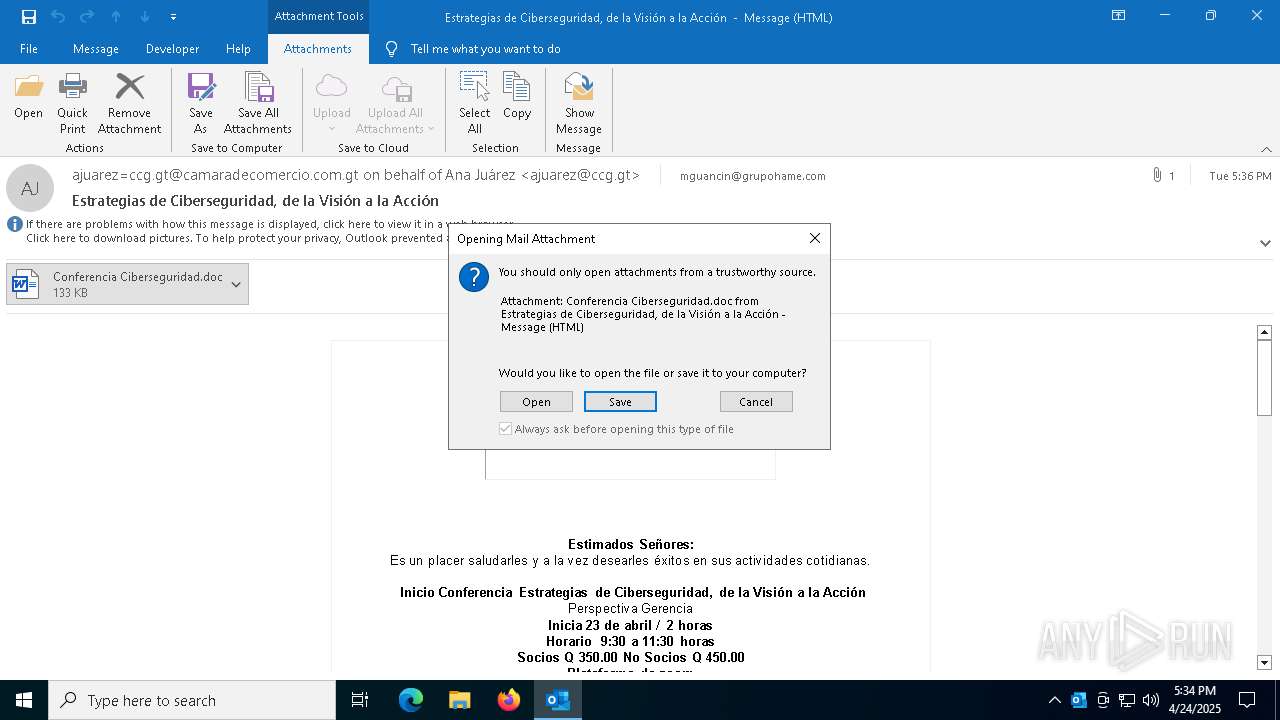1280x720 pixels.
Task: Click the message scrollbar thumb
Action: tap(1264, 377)
